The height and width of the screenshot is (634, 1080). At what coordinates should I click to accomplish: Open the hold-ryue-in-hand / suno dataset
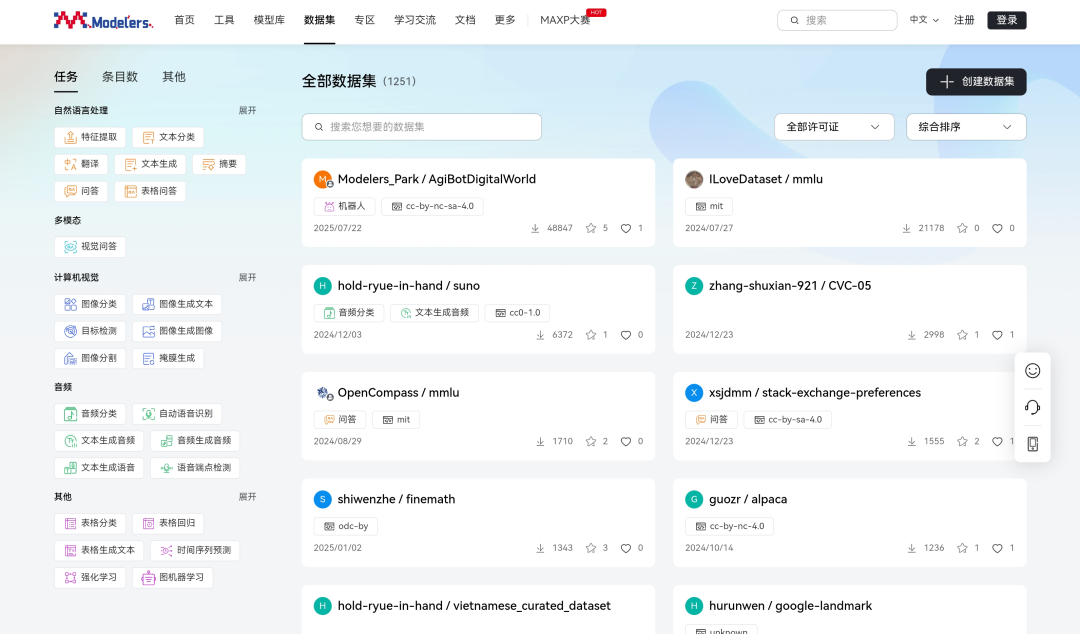click(408, 285)
